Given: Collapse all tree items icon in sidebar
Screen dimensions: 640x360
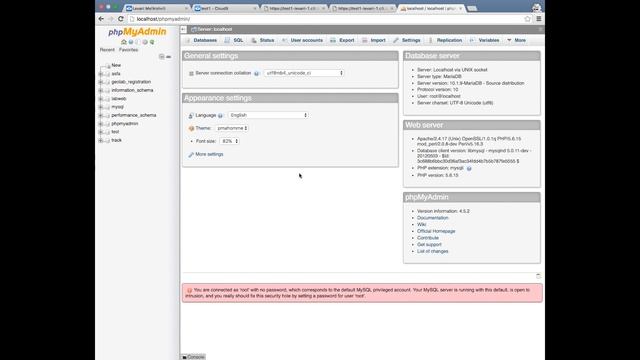Looking at the screenshot, I should click(162, 57).
